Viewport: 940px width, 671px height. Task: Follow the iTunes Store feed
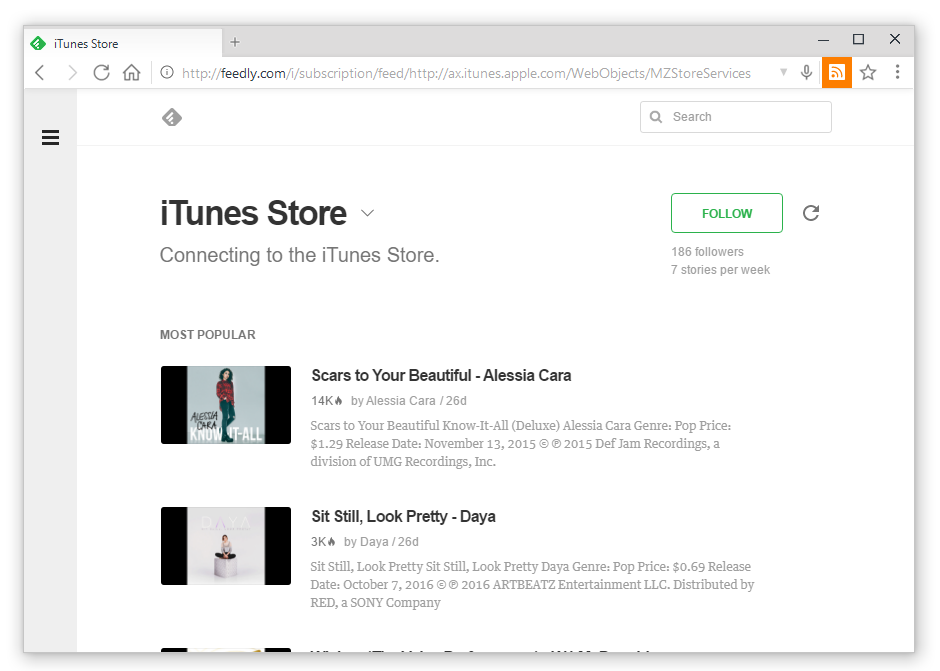[727, 213]
